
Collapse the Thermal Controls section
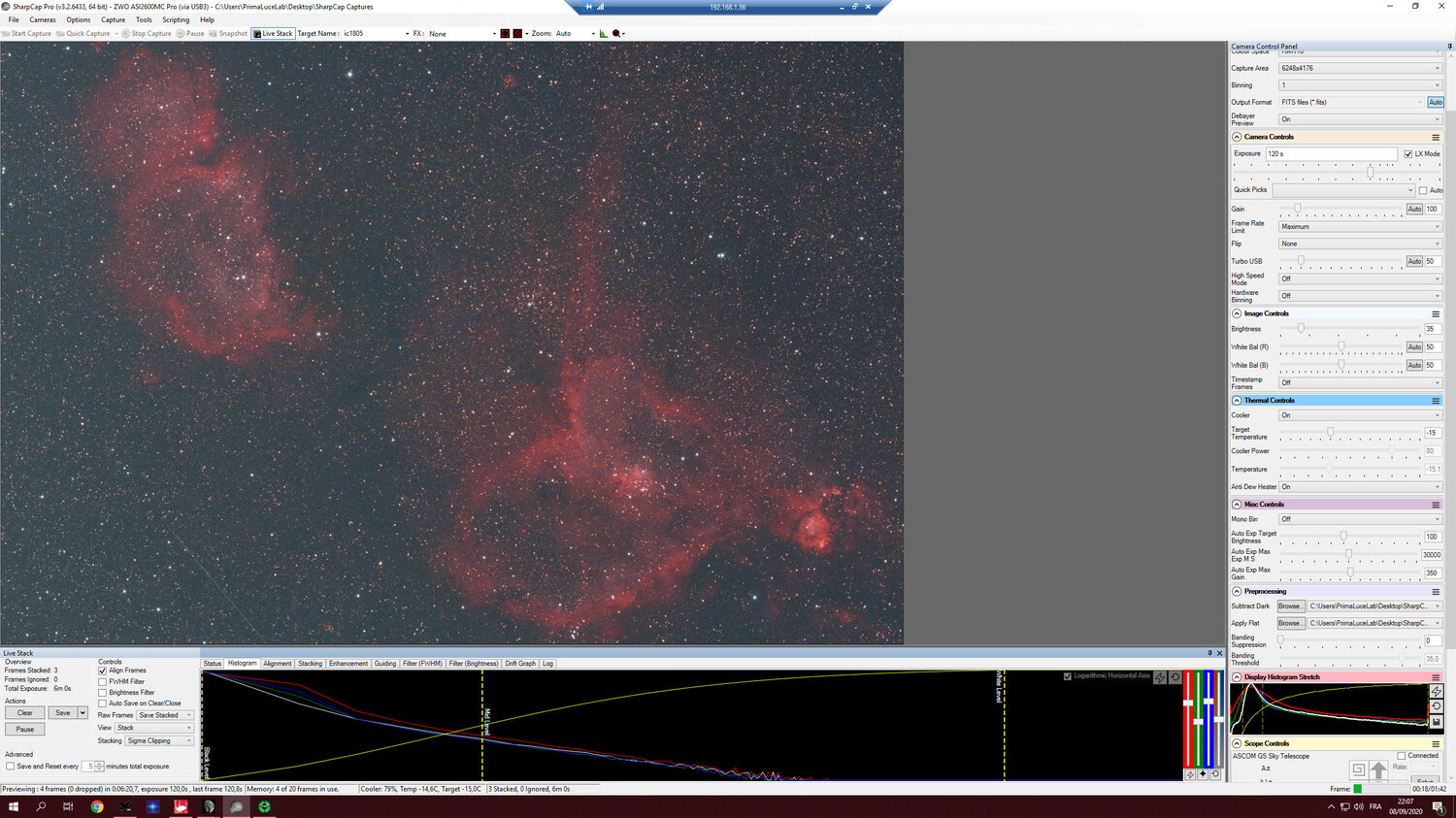click(1237, 400)
